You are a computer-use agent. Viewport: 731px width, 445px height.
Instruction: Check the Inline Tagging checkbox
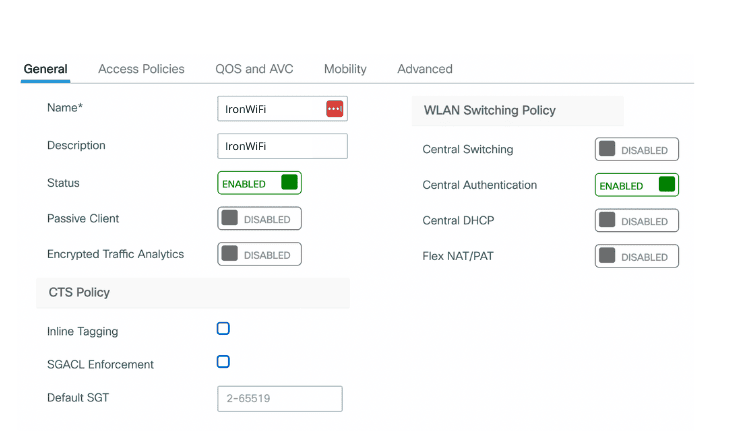(224, 329)
